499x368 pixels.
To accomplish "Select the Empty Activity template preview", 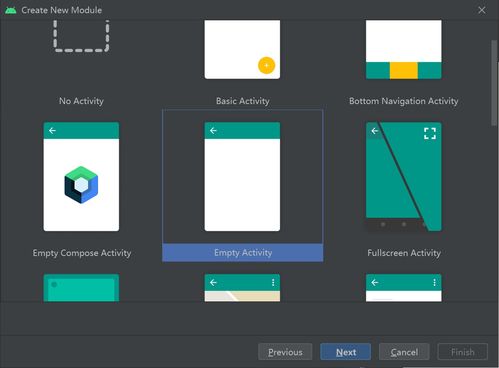I will click(242, 177).
